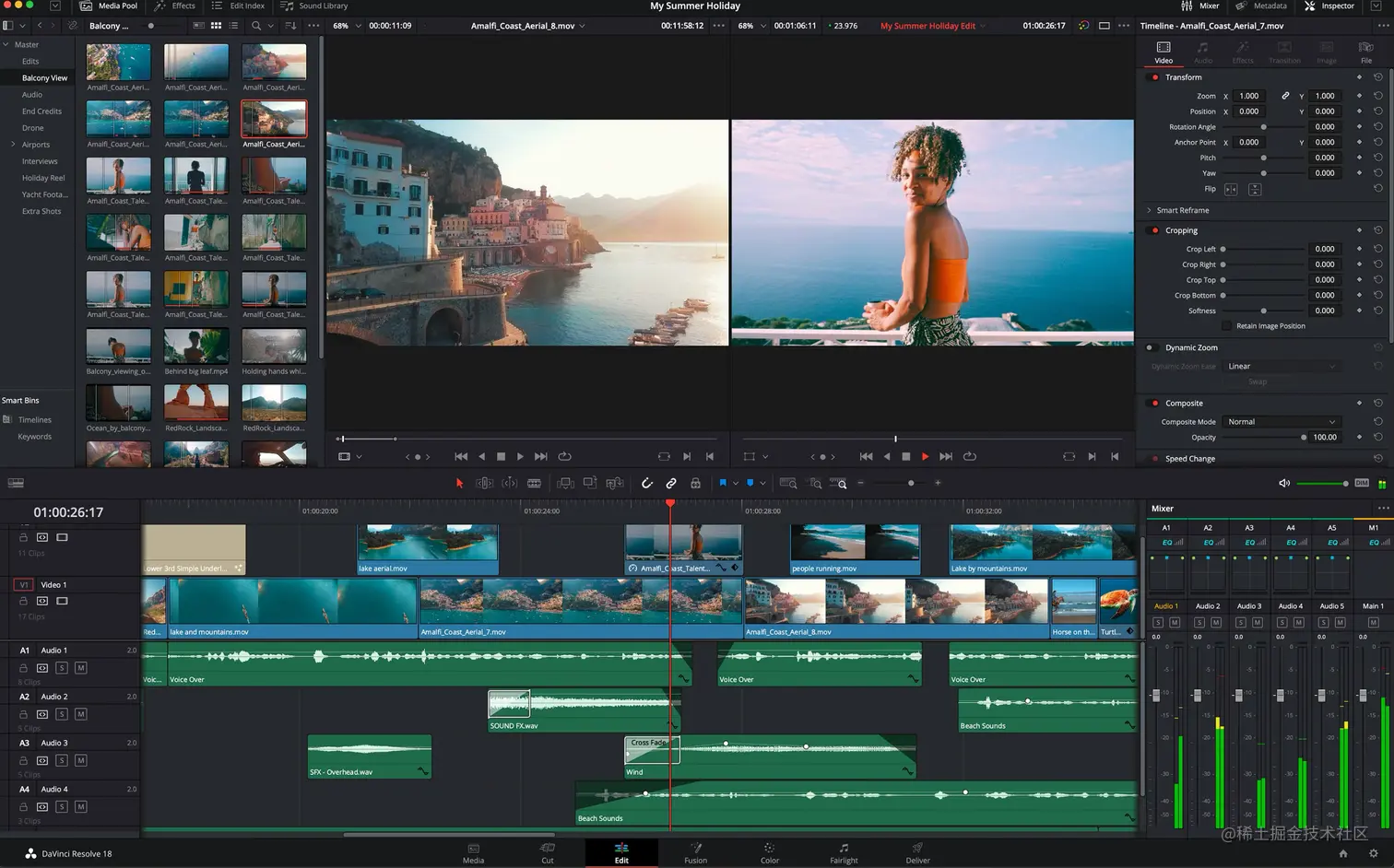This screenshot has height=868, width=1394.
Task: Select the Balcony_viewing clip thumbnail in Media Pool
Action: click(118, 348)
